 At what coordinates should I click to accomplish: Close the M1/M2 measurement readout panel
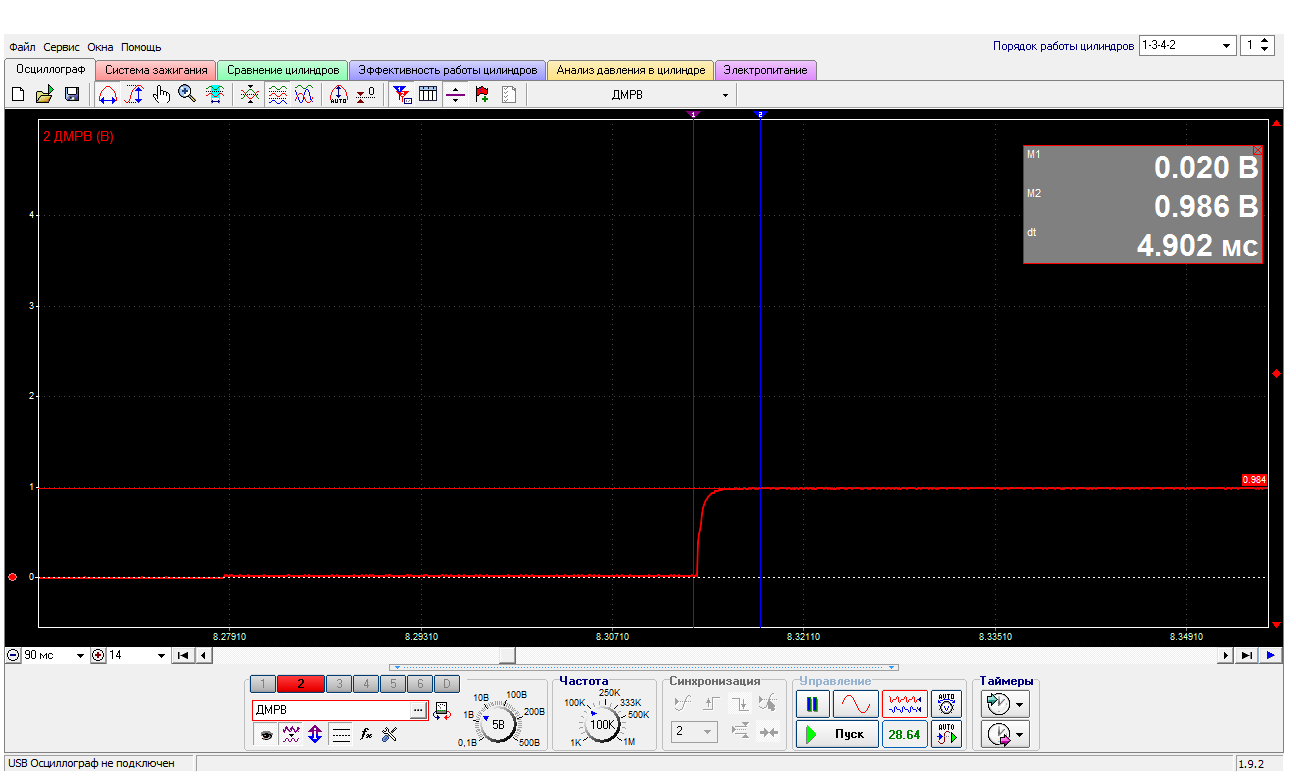[1258, 150]
